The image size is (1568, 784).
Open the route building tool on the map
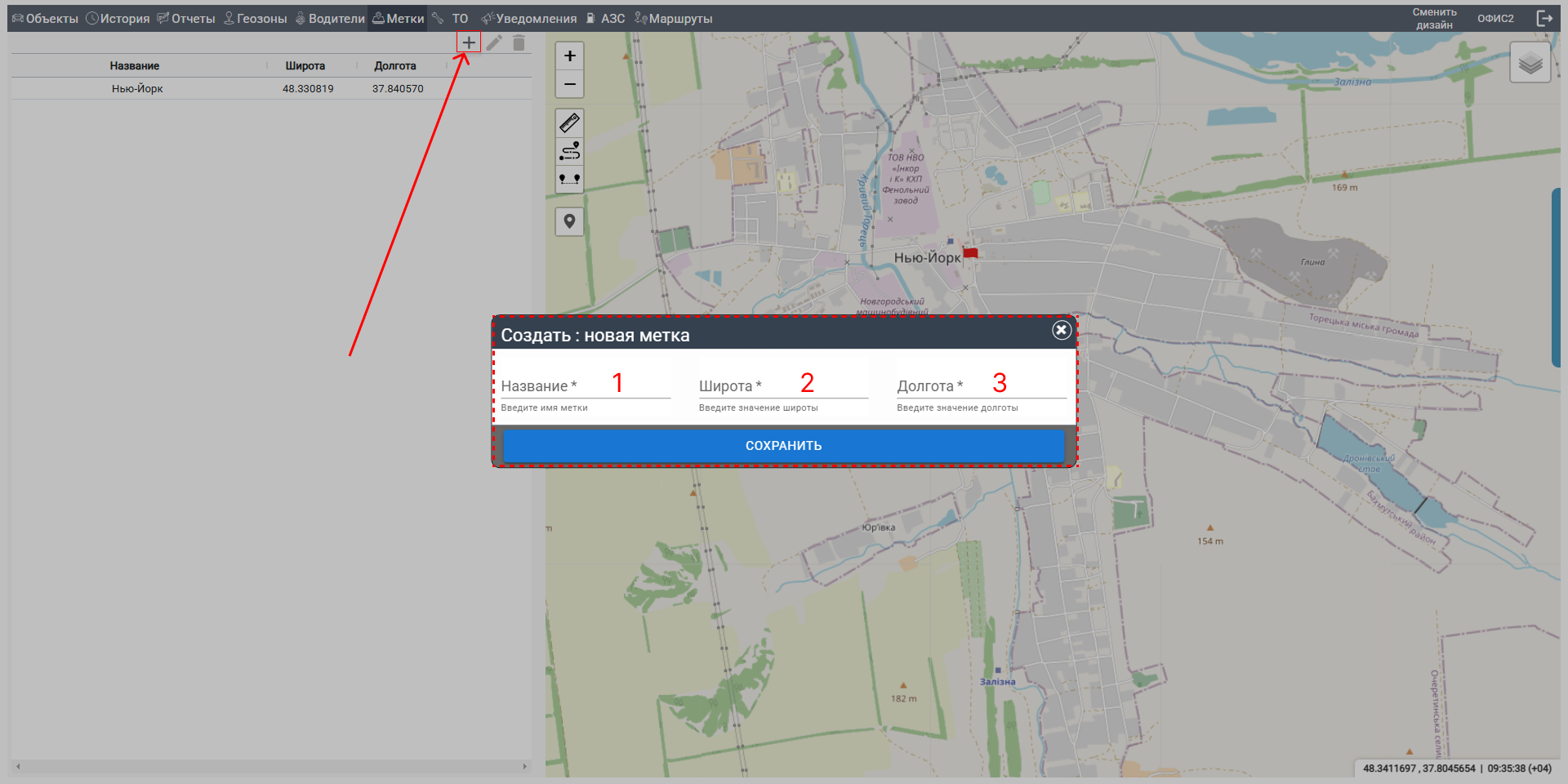[x=569, y=151]
